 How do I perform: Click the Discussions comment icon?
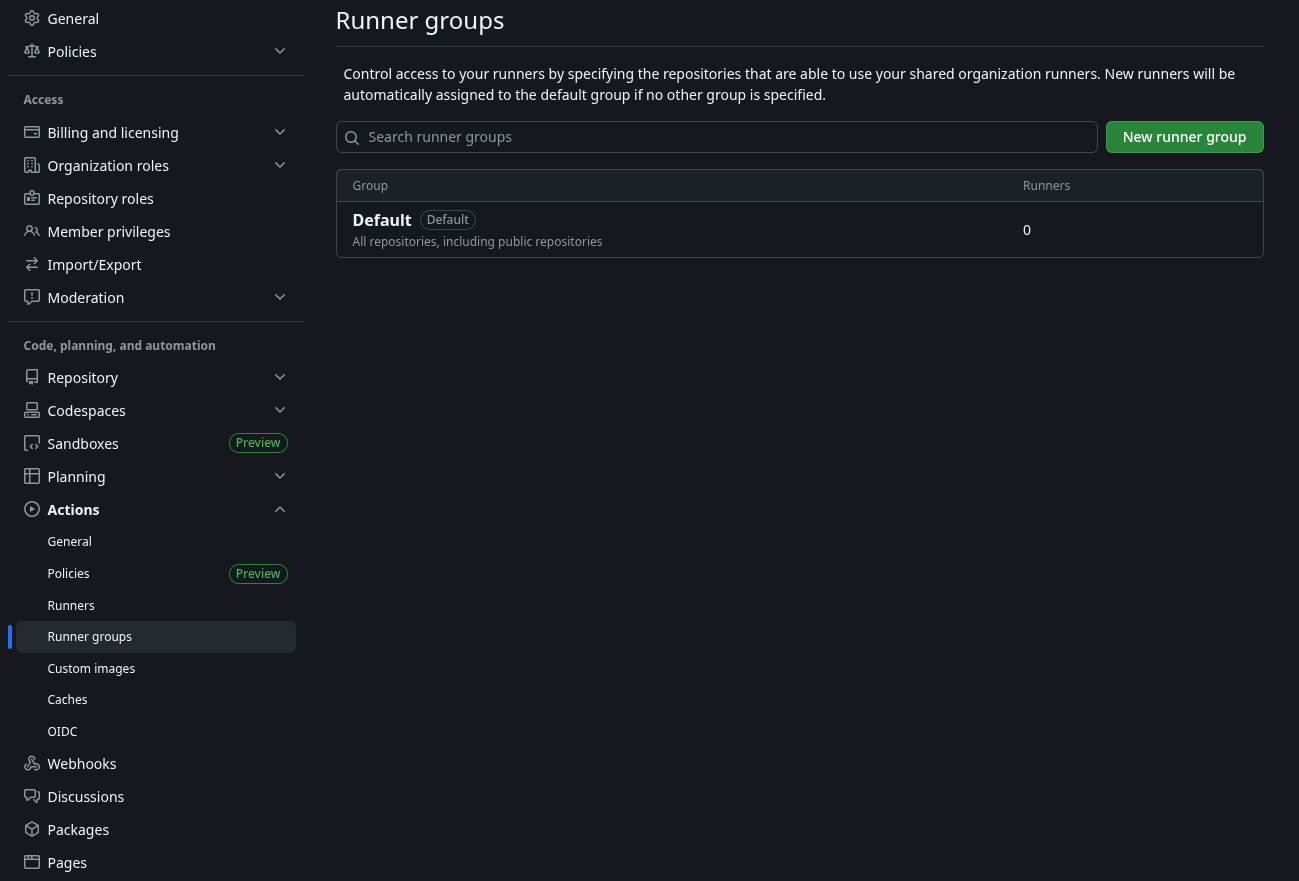pos(32,796)
